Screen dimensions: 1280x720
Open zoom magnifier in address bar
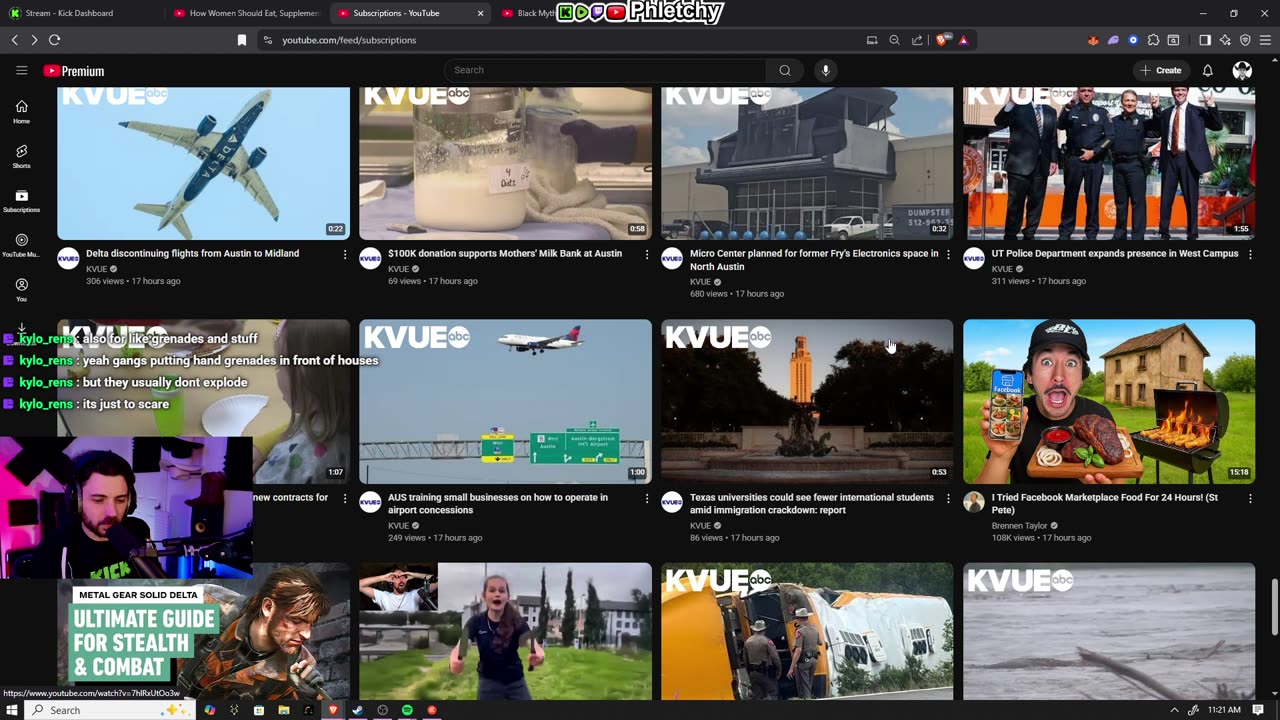coord(894,40)
